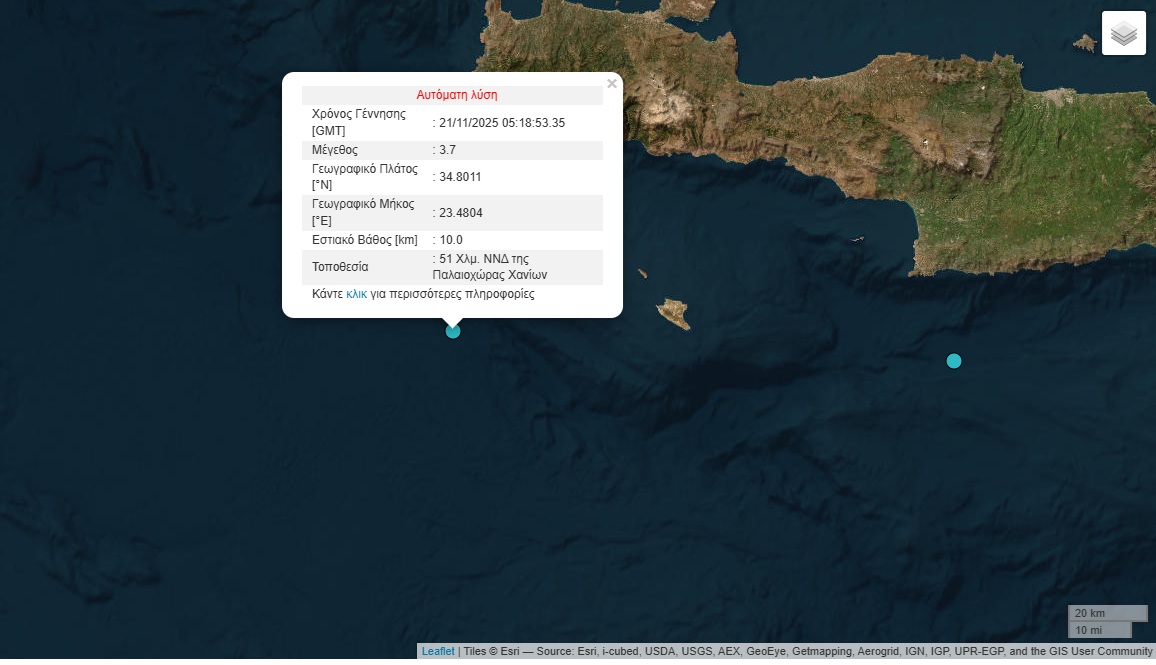Select the earthquake marker below the popup
The height and width of the screenshot is (665, 1156).
(453, 331)
